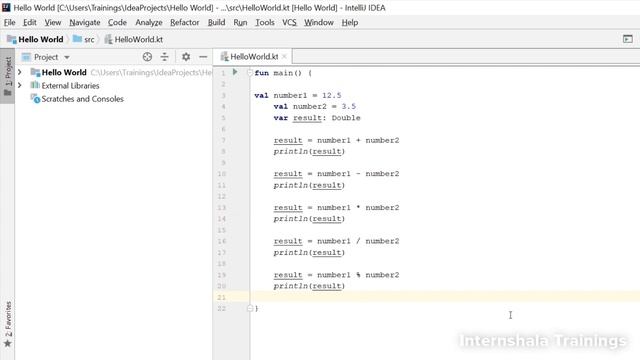Expand the Hello World project node
Viewport: 640px width, 360px height.
point(20,72)
